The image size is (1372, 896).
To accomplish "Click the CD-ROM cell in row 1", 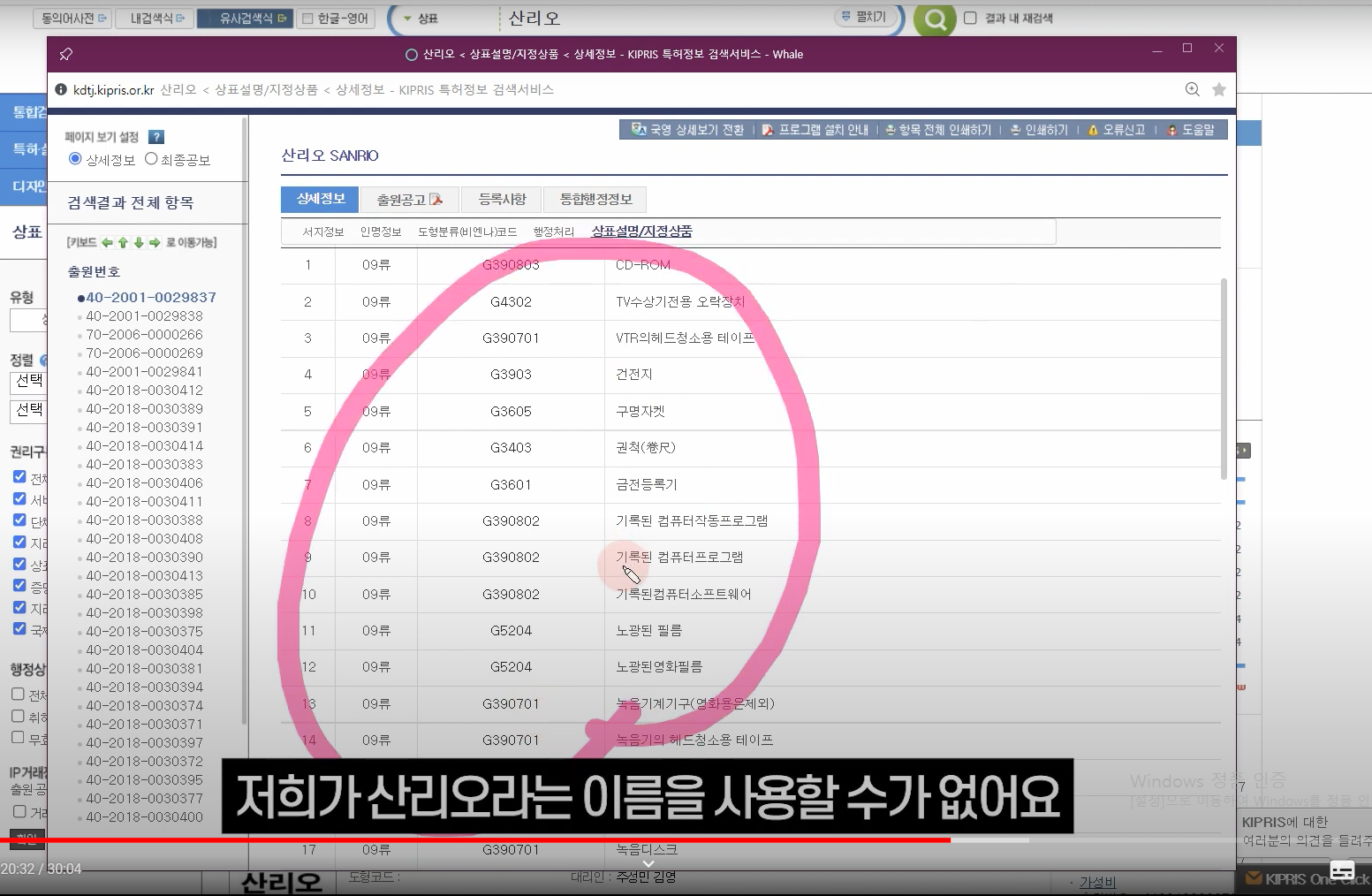I will click(x=643, y=265).
